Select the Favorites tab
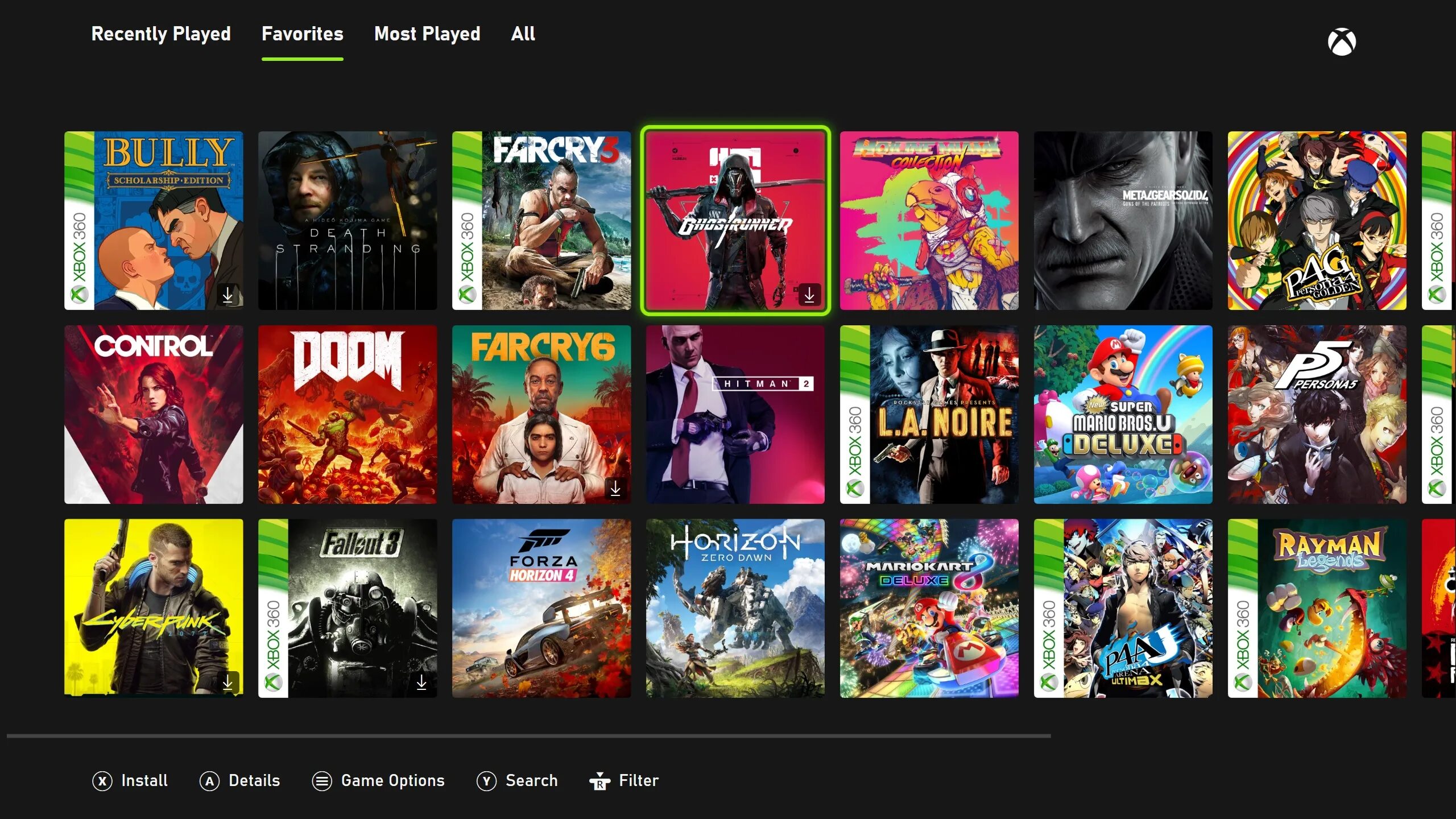Screen dimensions: 1456x819 pos(302,34)
